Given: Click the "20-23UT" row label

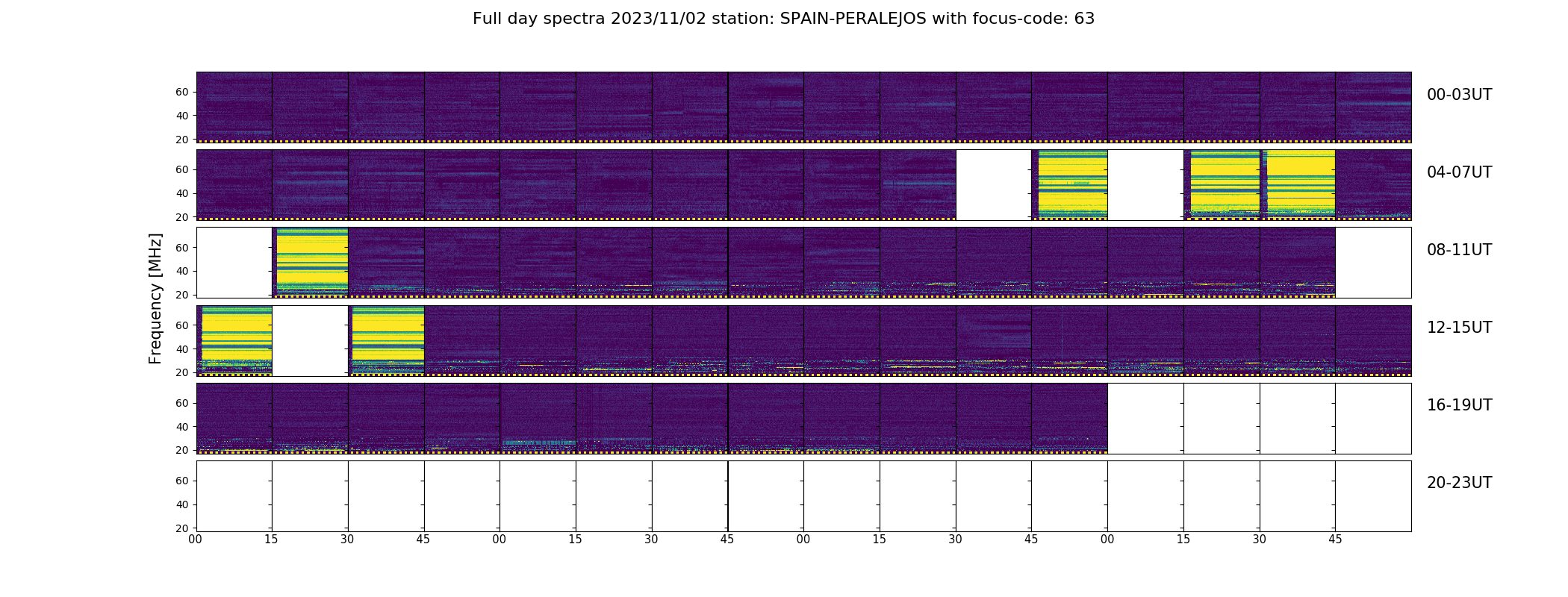Looking at the screenshot, I should [x=1459, y=483].
